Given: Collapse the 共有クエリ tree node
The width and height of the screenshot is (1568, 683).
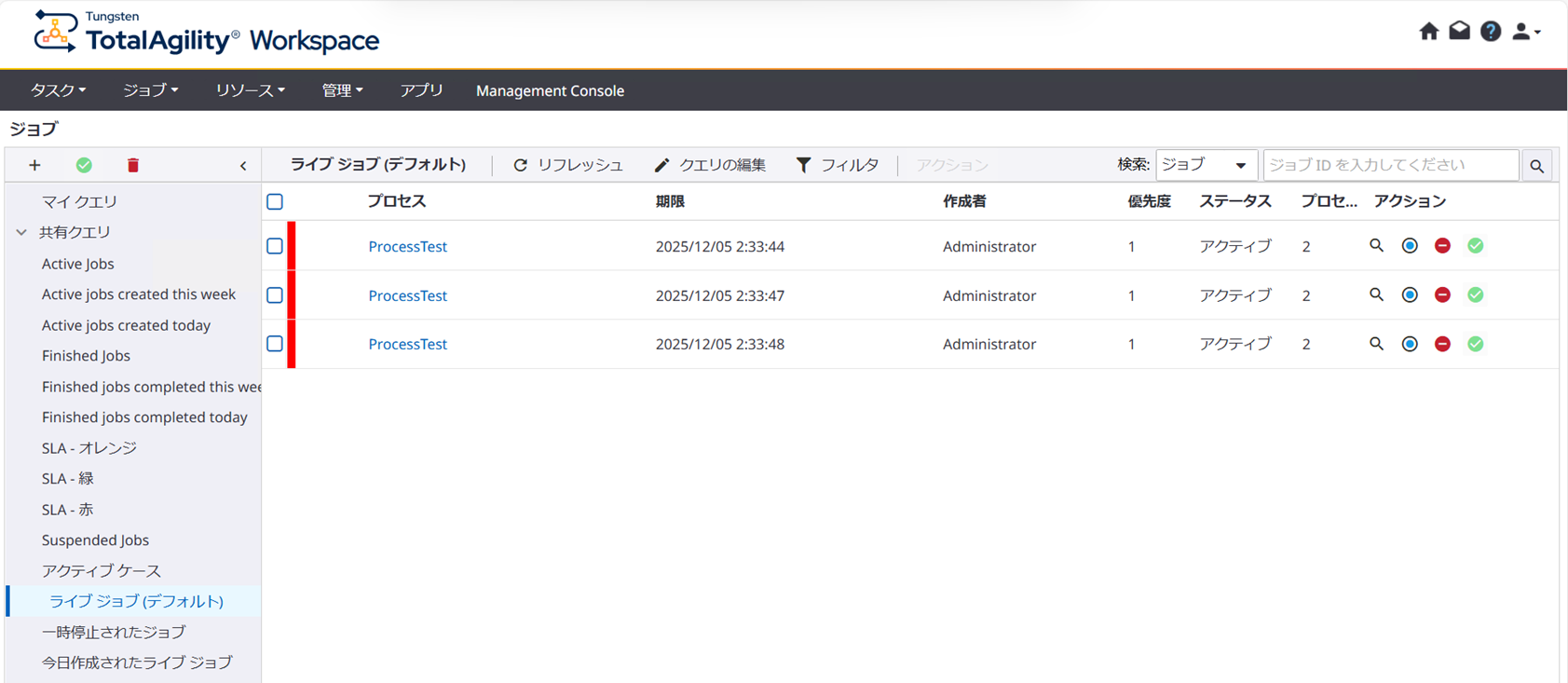Looking at the screenshot, I should (x=21, y=232).
